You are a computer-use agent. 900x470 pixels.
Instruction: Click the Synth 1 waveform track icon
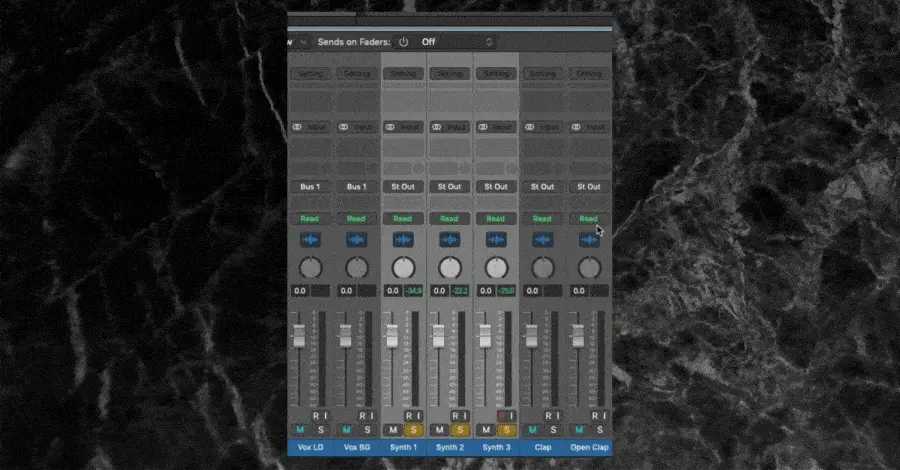pyautogui.click(x=403, y=240)
